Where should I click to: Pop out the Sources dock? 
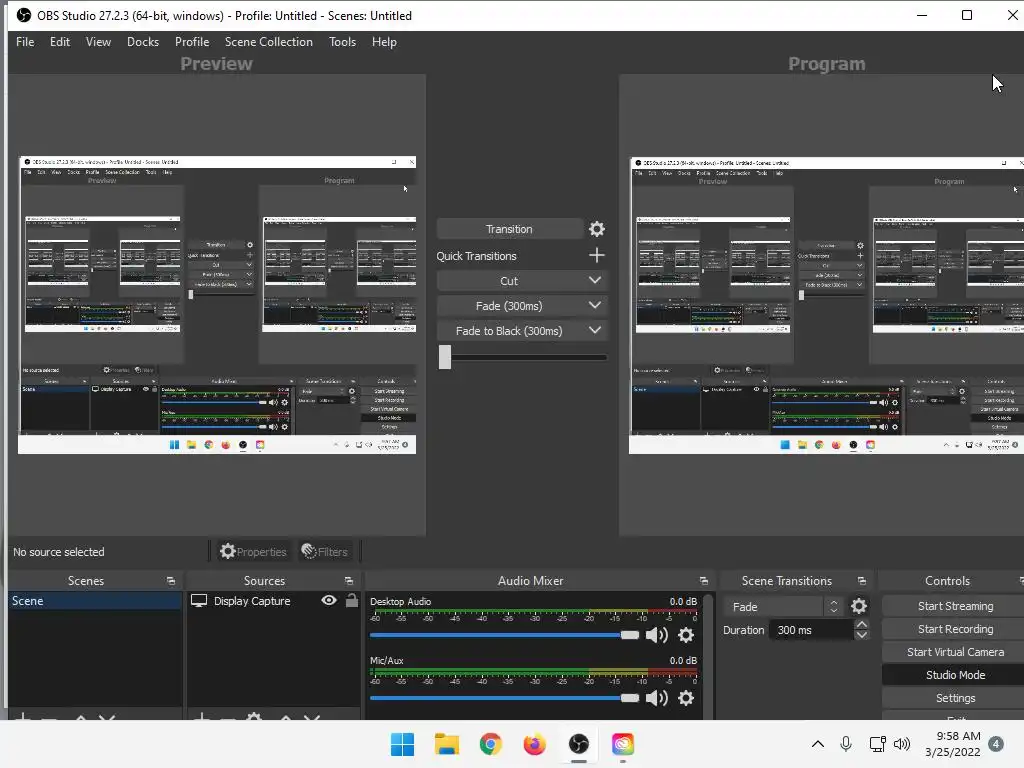[x=349, y=581]
